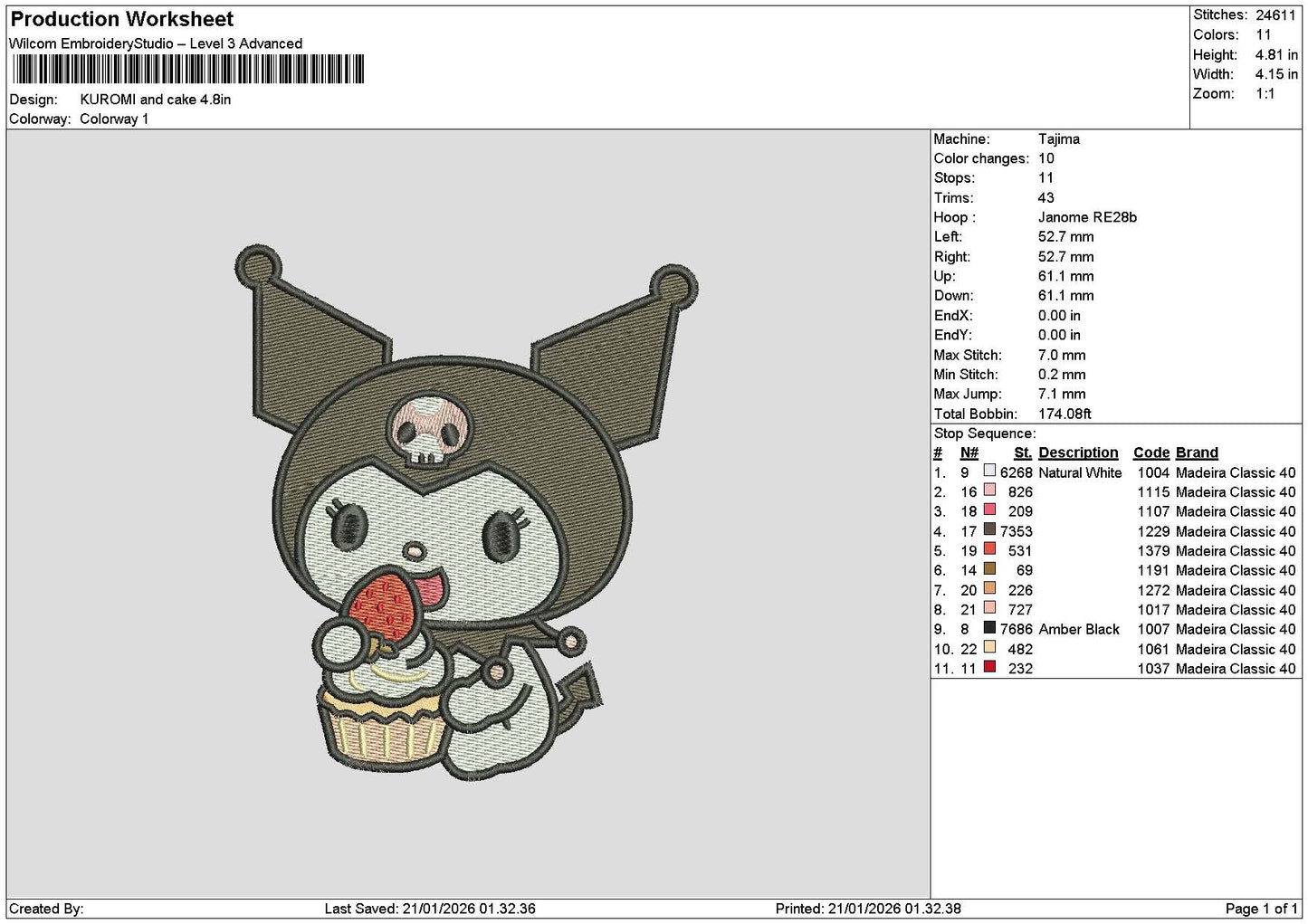Click the Min Stitch value '0.2 mm'

point(1062,375)
